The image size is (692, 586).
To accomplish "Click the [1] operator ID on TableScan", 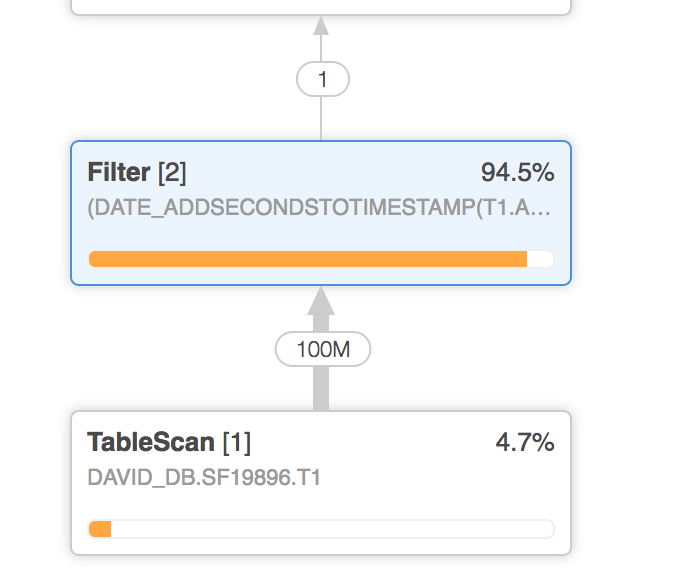I will 236,443.
